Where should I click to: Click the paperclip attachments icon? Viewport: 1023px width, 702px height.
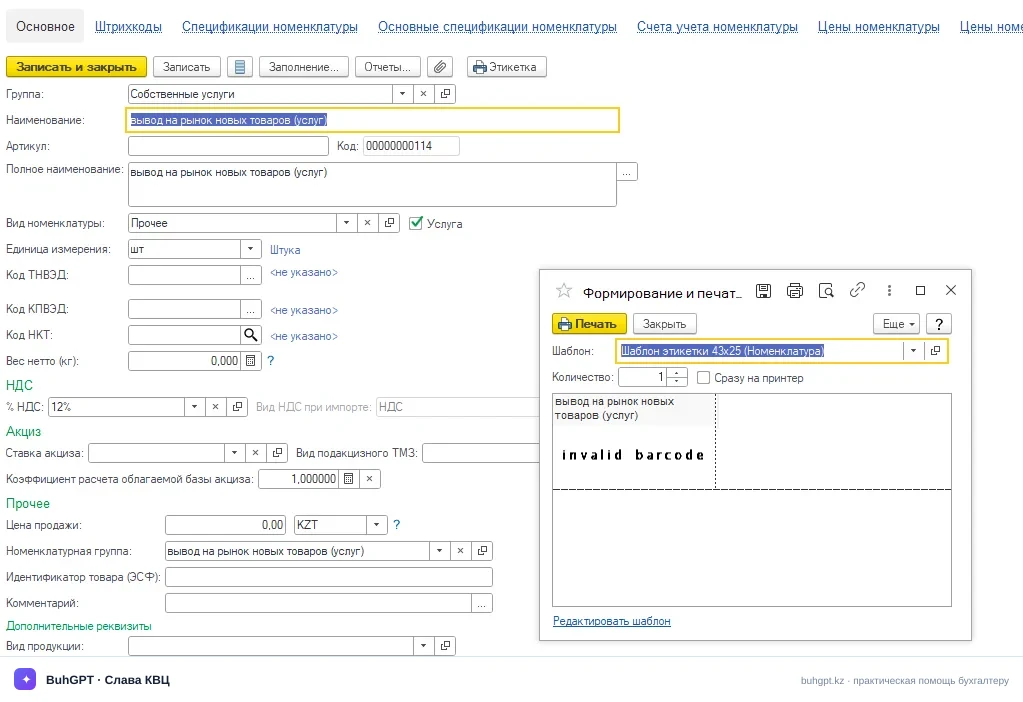[440, 67]
